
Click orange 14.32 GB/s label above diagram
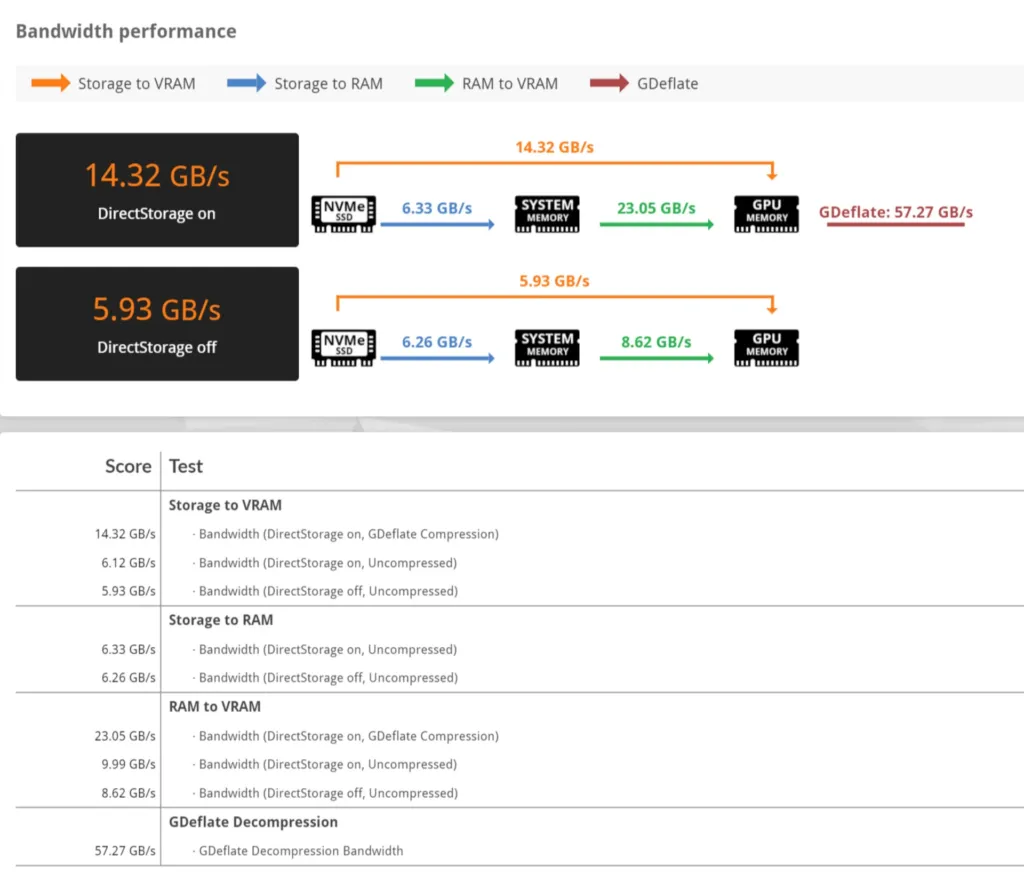[554, 147]
